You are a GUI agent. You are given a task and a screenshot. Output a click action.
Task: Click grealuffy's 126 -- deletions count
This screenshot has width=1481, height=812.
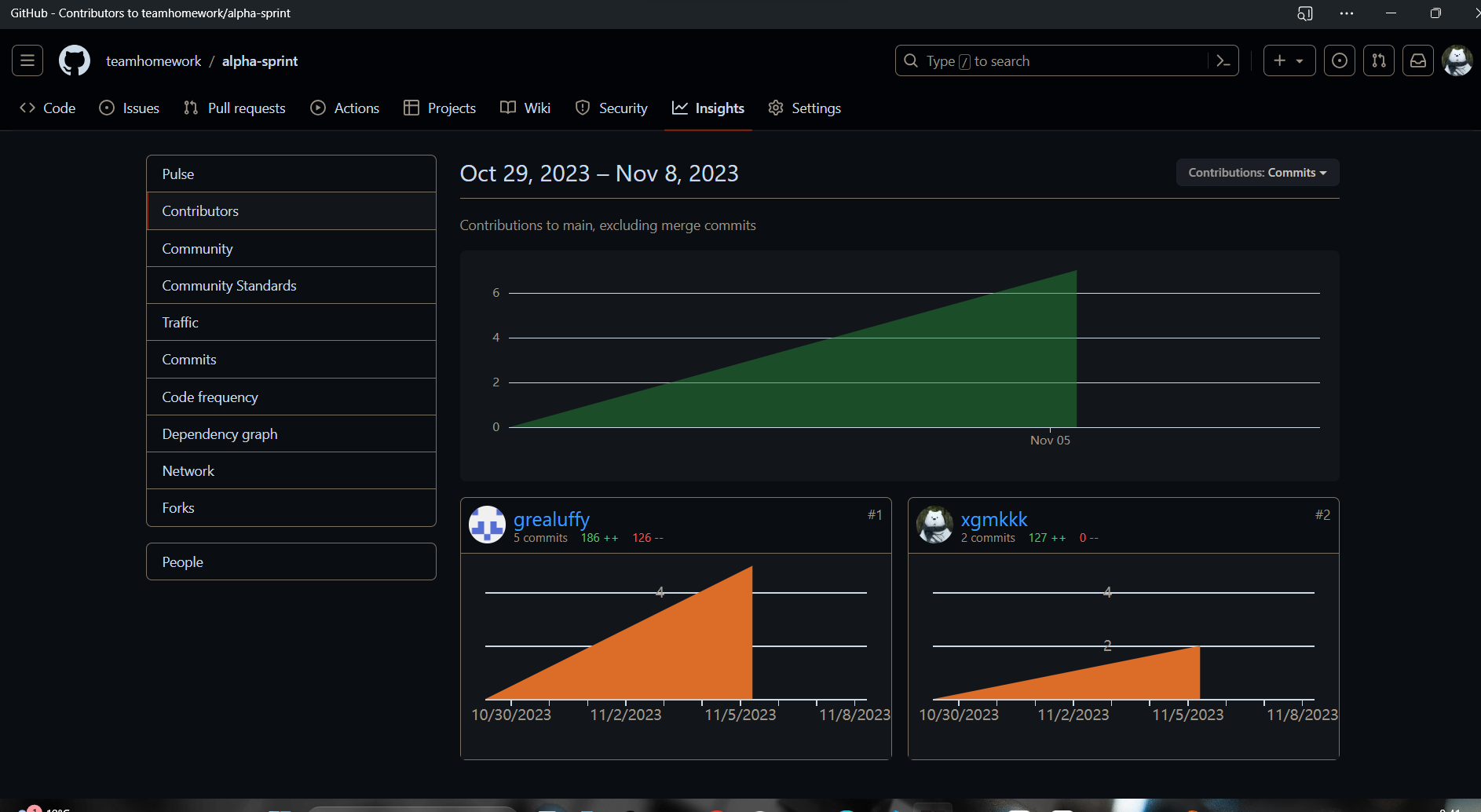[648, 538]
